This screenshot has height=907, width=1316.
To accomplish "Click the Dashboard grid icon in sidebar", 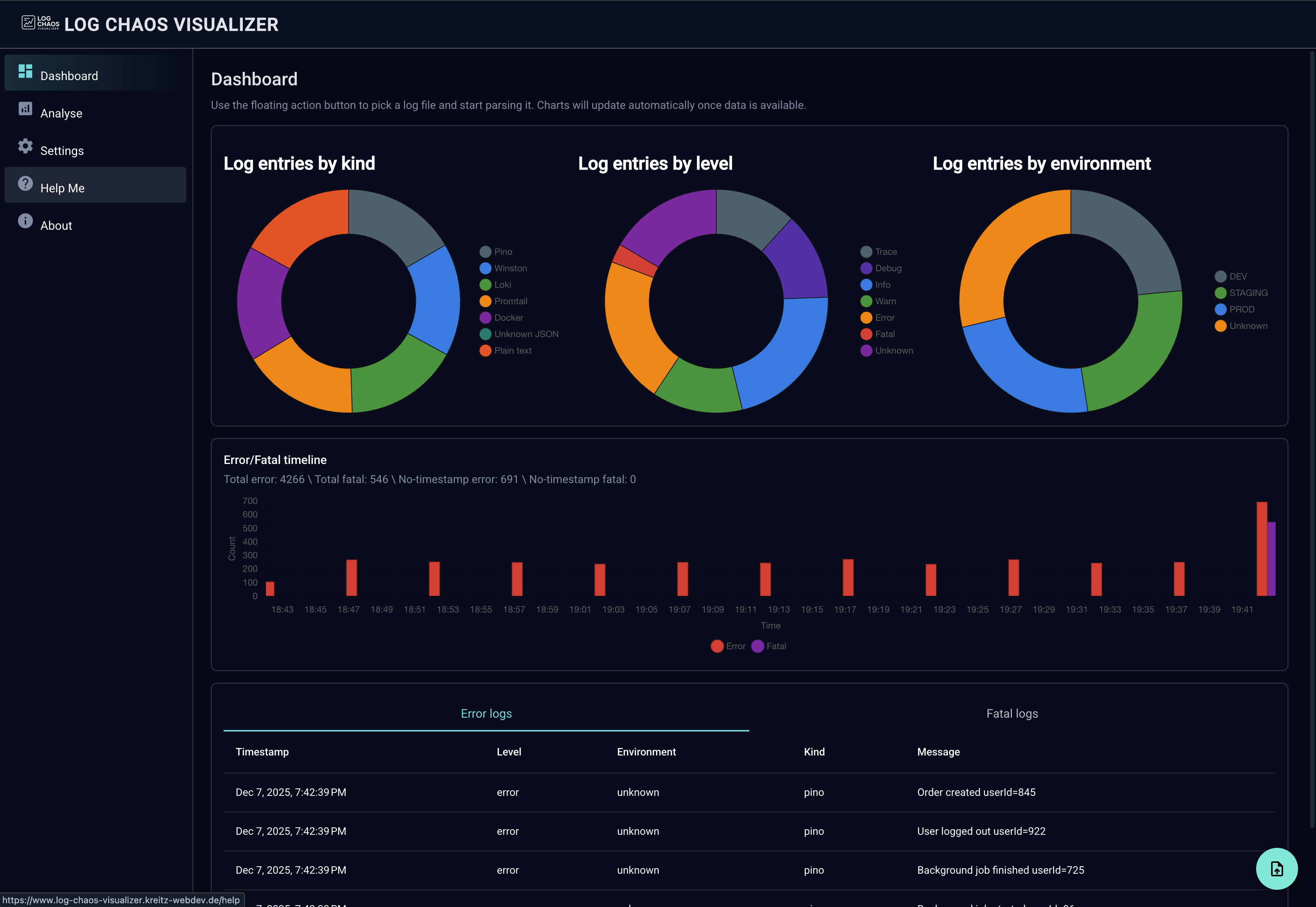I will coord(25,71).
